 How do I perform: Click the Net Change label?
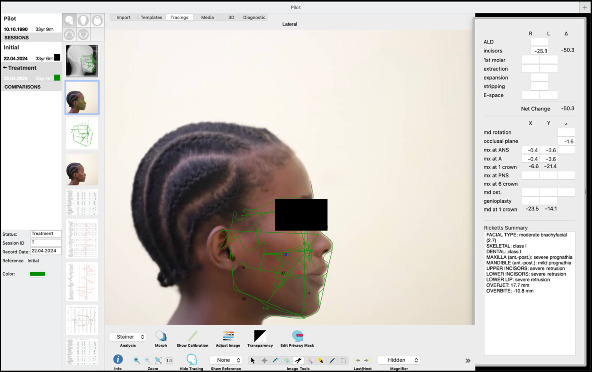click(x=535, y=109)
